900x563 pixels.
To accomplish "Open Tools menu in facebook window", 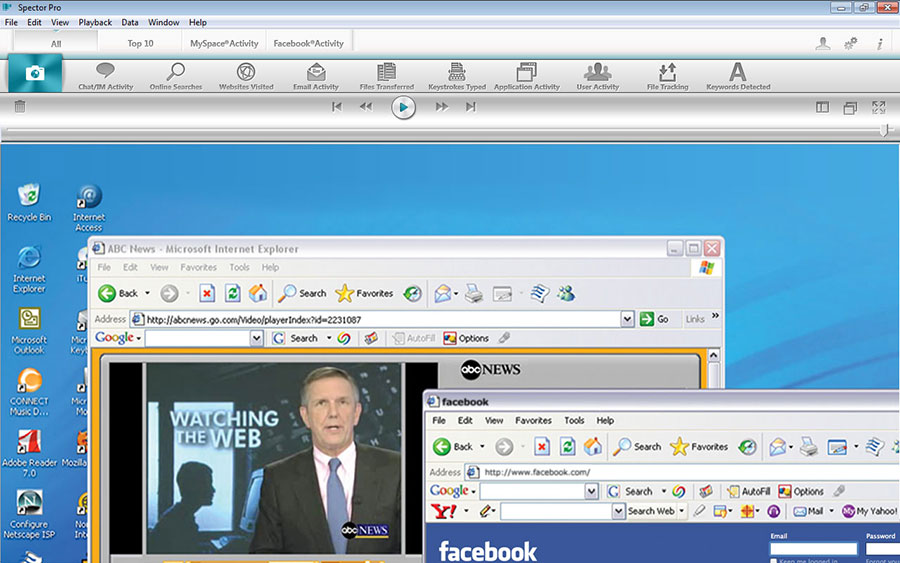I will click(x=574, y=421).
